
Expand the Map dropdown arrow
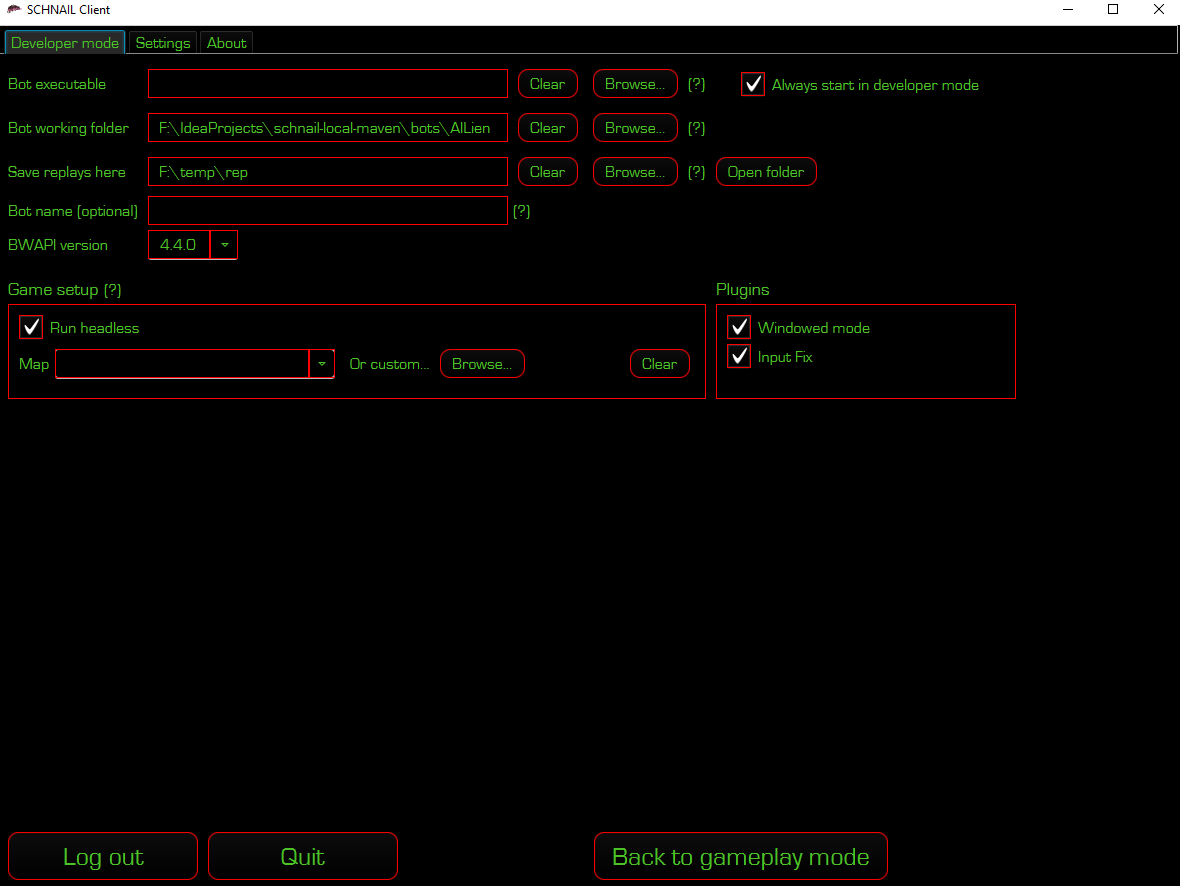[321, 363]
